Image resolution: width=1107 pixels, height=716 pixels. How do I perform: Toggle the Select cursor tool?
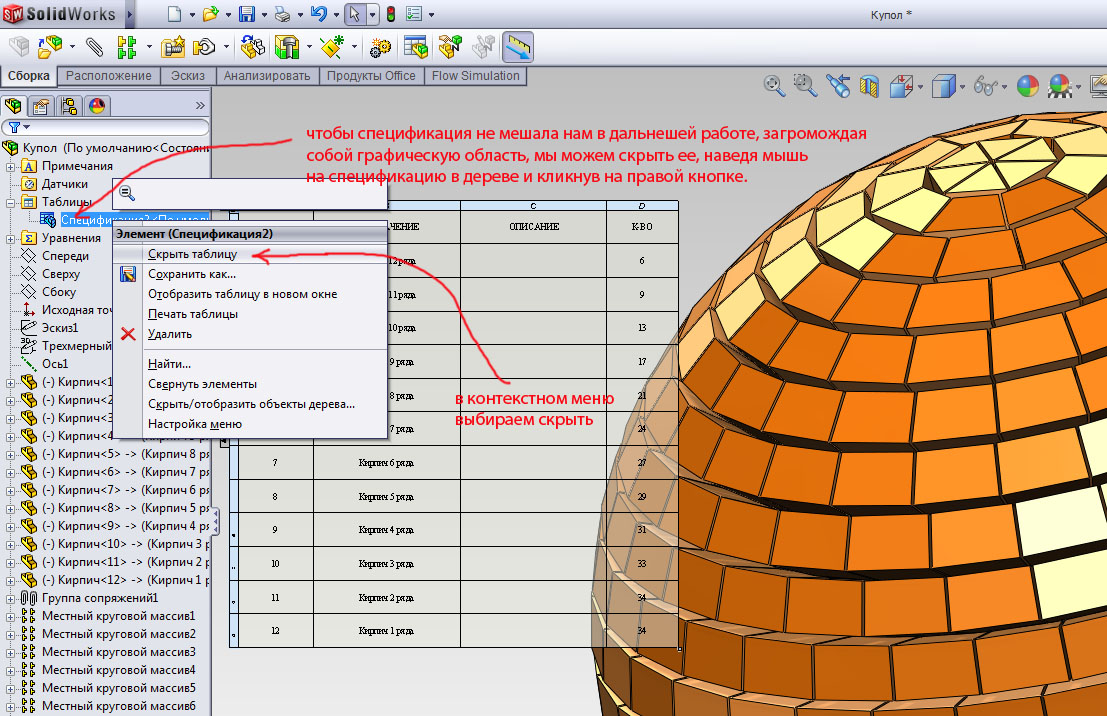pos(354,15)
